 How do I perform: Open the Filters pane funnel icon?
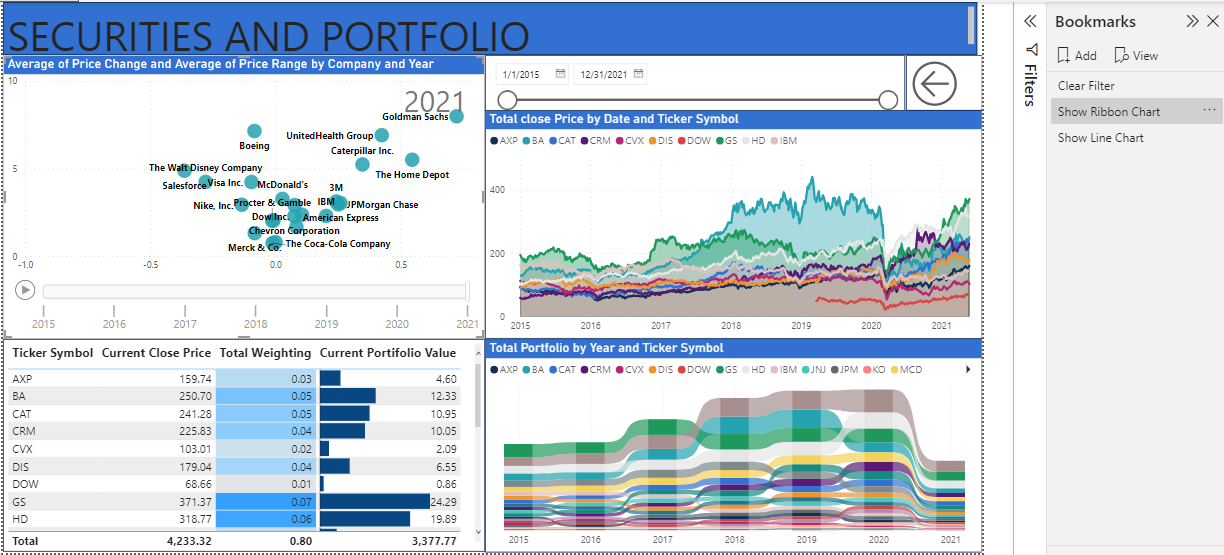1032,50
